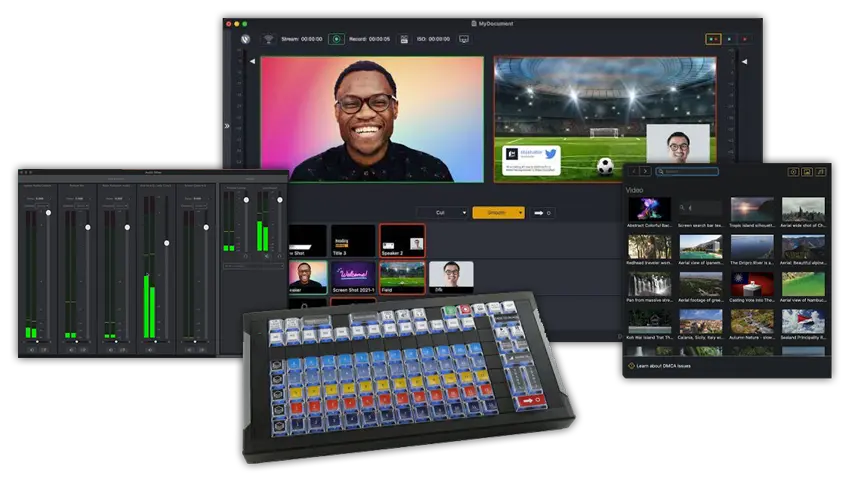Select the Title 3 shot
This screenshot has width=850, height=477.
tap(353, 241)
